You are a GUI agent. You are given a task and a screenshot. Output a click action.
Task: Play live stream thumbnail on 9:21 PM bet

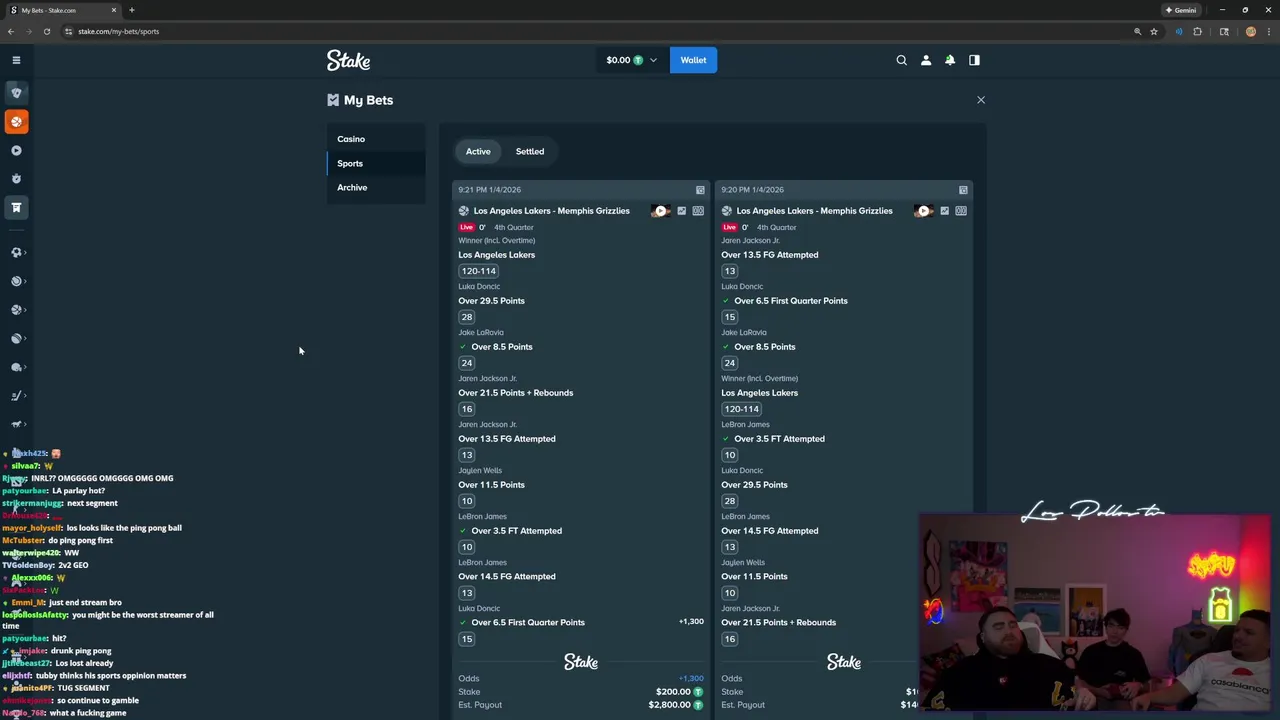tap(660, 211)
